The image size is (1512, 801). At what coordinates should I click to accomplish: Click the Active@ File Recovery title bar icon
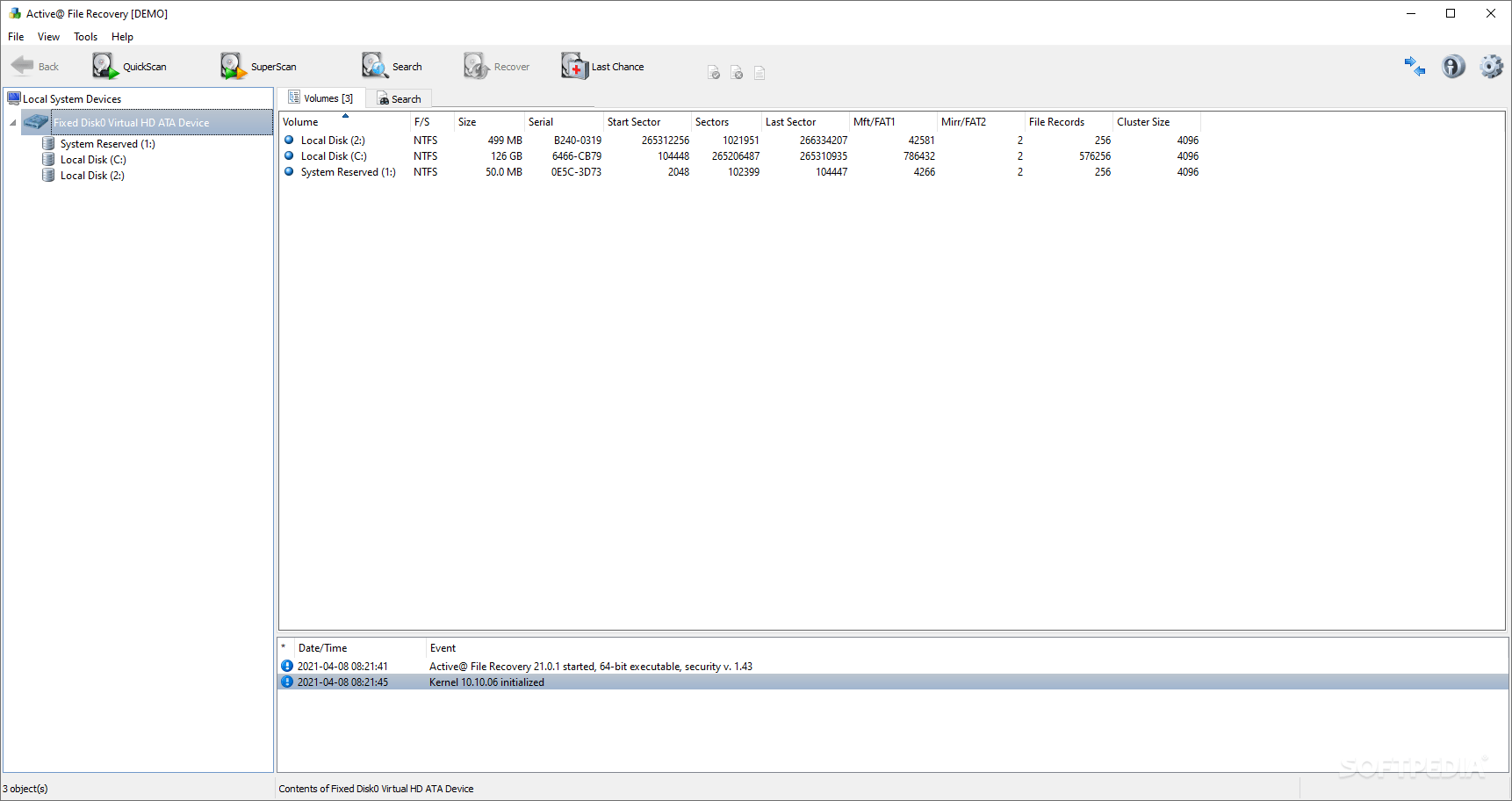(15, 13)
